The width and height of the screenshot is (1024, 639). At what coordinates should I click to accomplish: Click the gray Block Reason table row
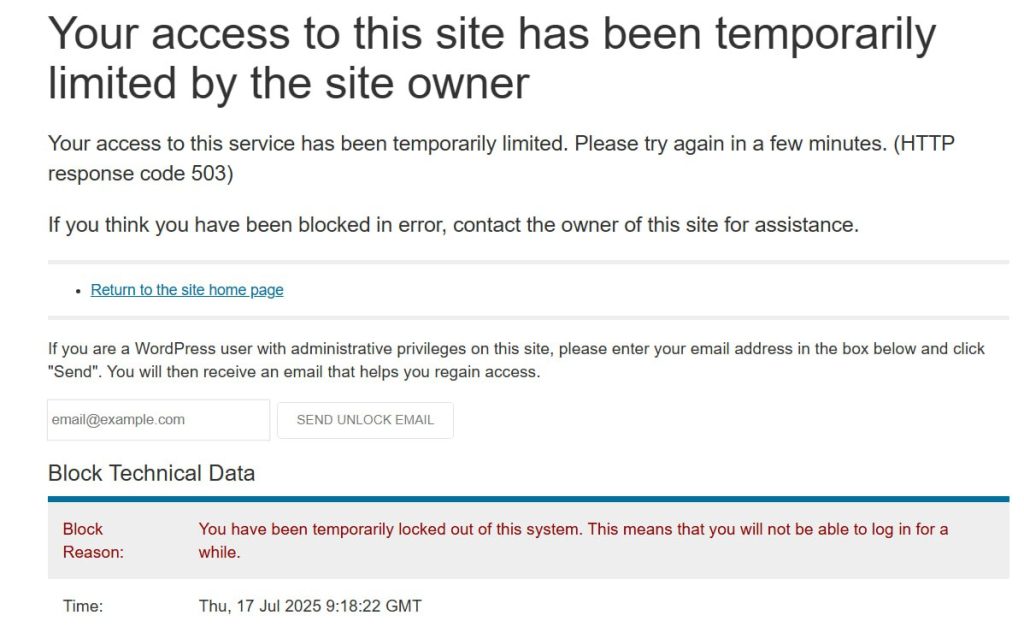coord(528,540)
